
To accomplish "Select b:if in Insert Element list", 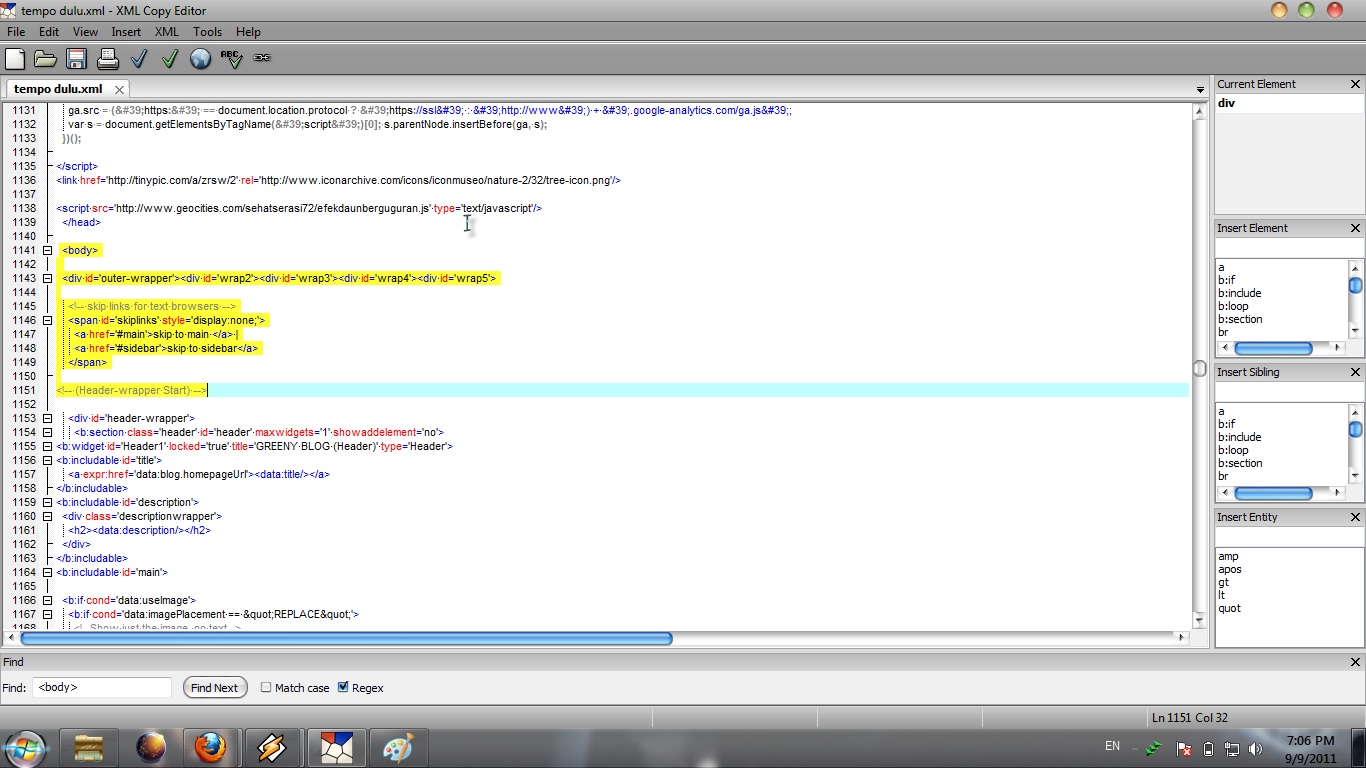I will (x=1227, y=280).
